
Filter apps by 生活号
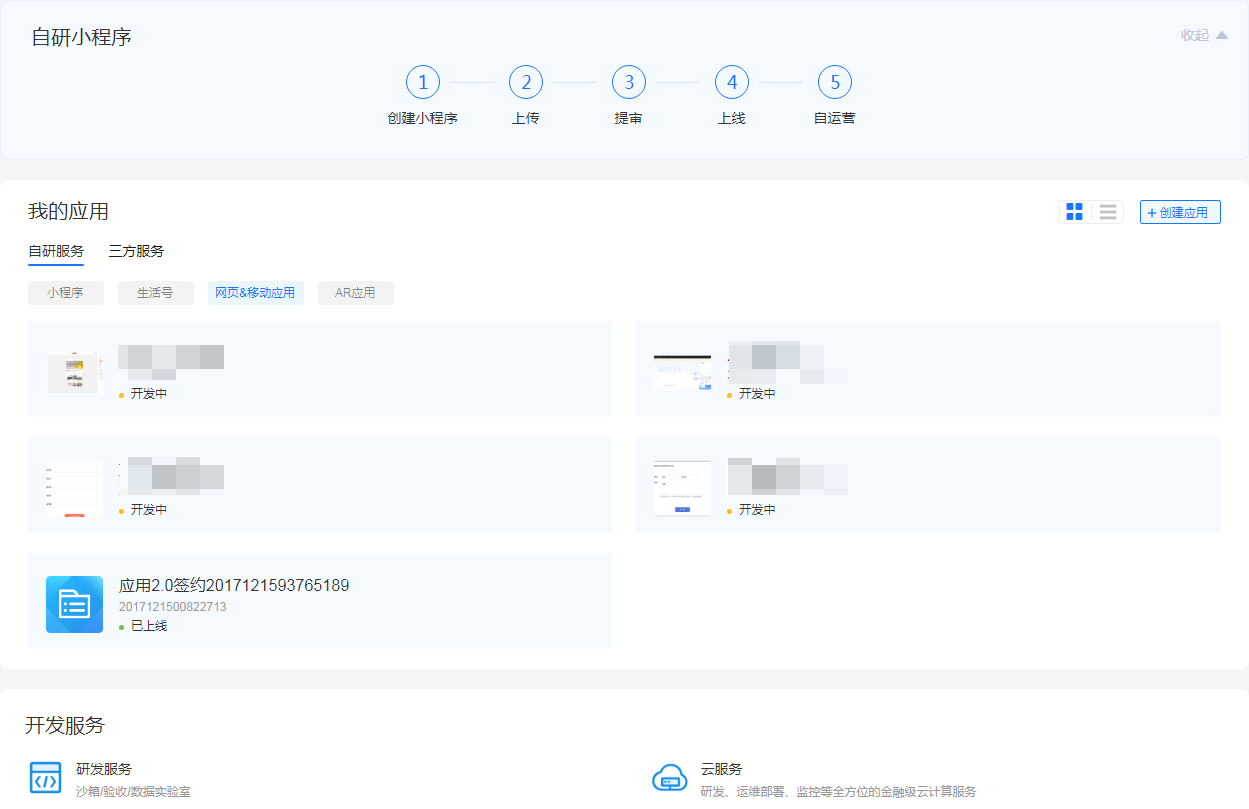155,293
